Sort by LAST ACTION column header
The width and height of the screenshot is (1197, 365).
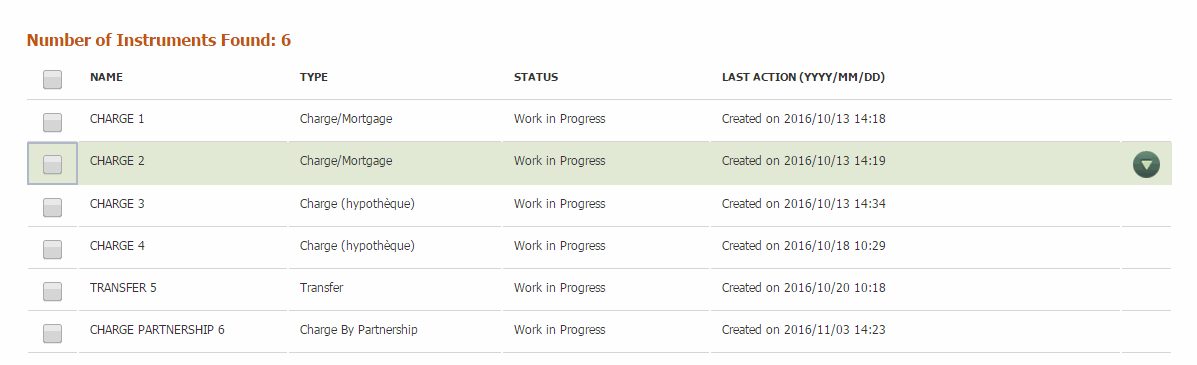click(x=803, y=77)
